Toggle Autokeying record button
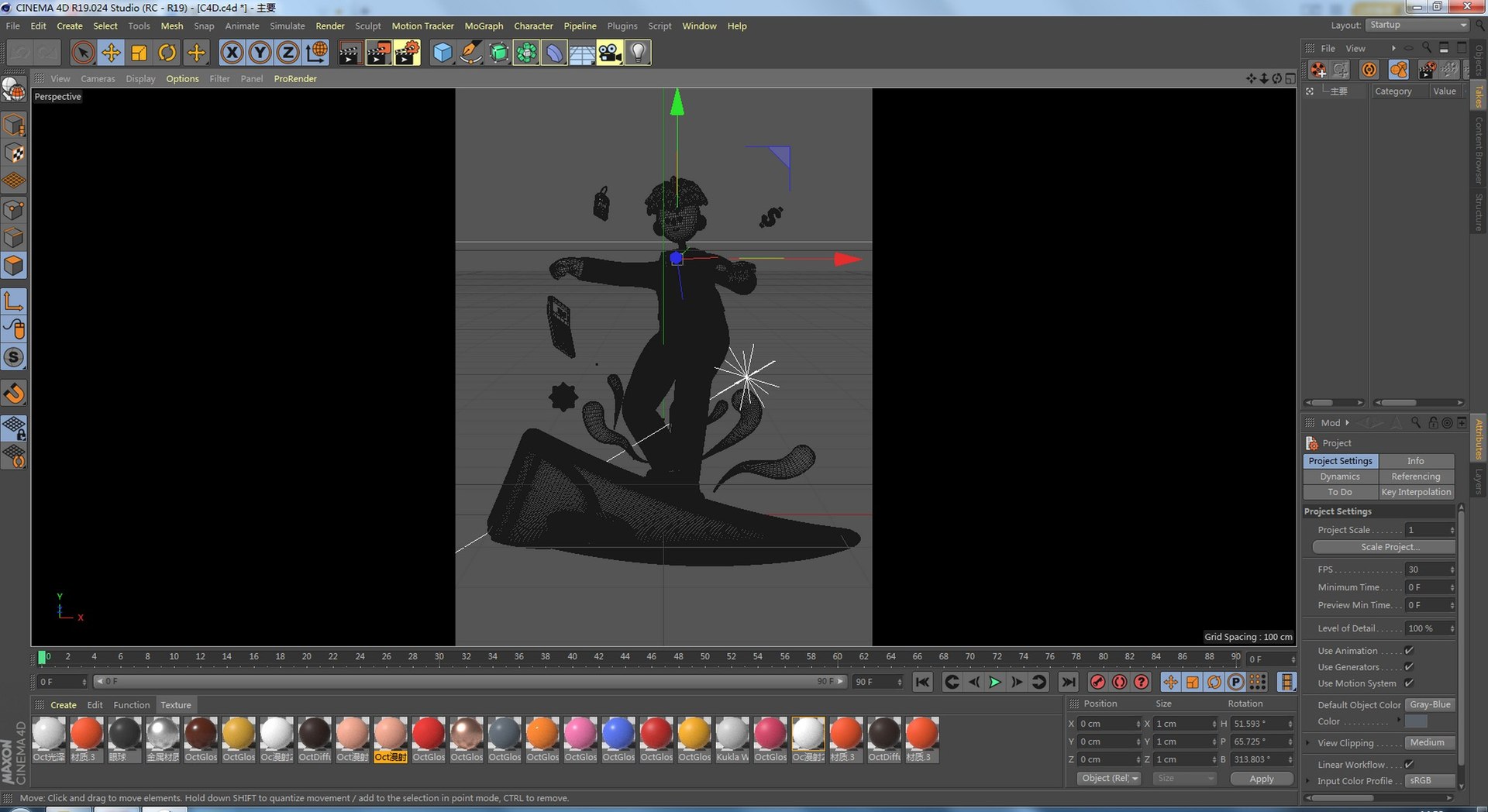The width and height of the screenshot is (1488, 812). [1119, 682]
